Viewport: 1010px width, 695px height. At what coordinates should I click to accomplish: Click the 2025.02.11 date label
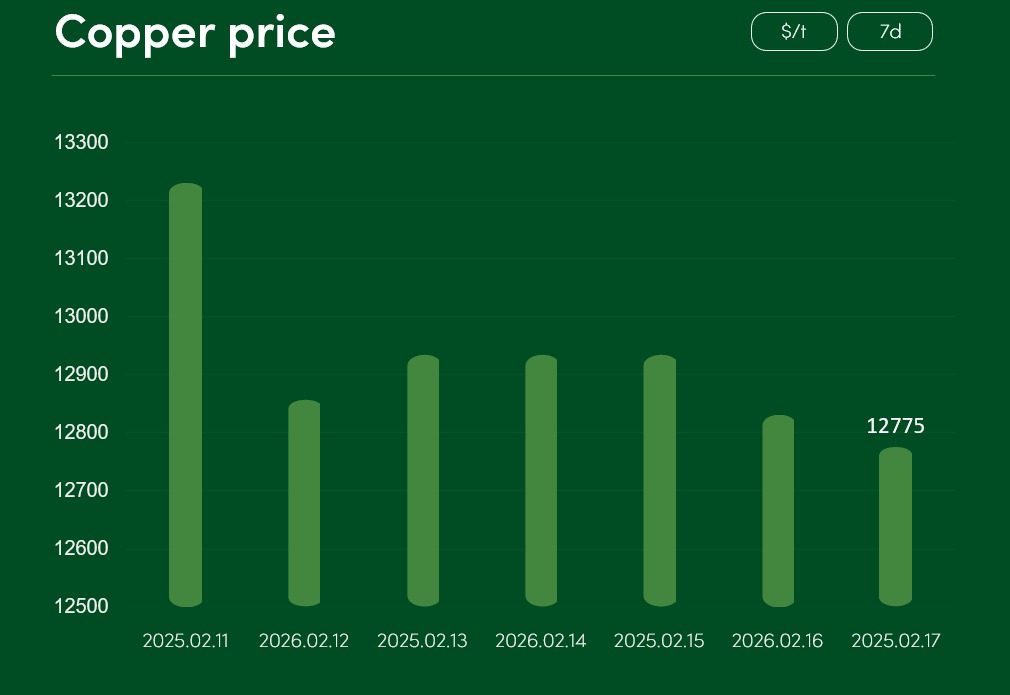pos(186,641)
